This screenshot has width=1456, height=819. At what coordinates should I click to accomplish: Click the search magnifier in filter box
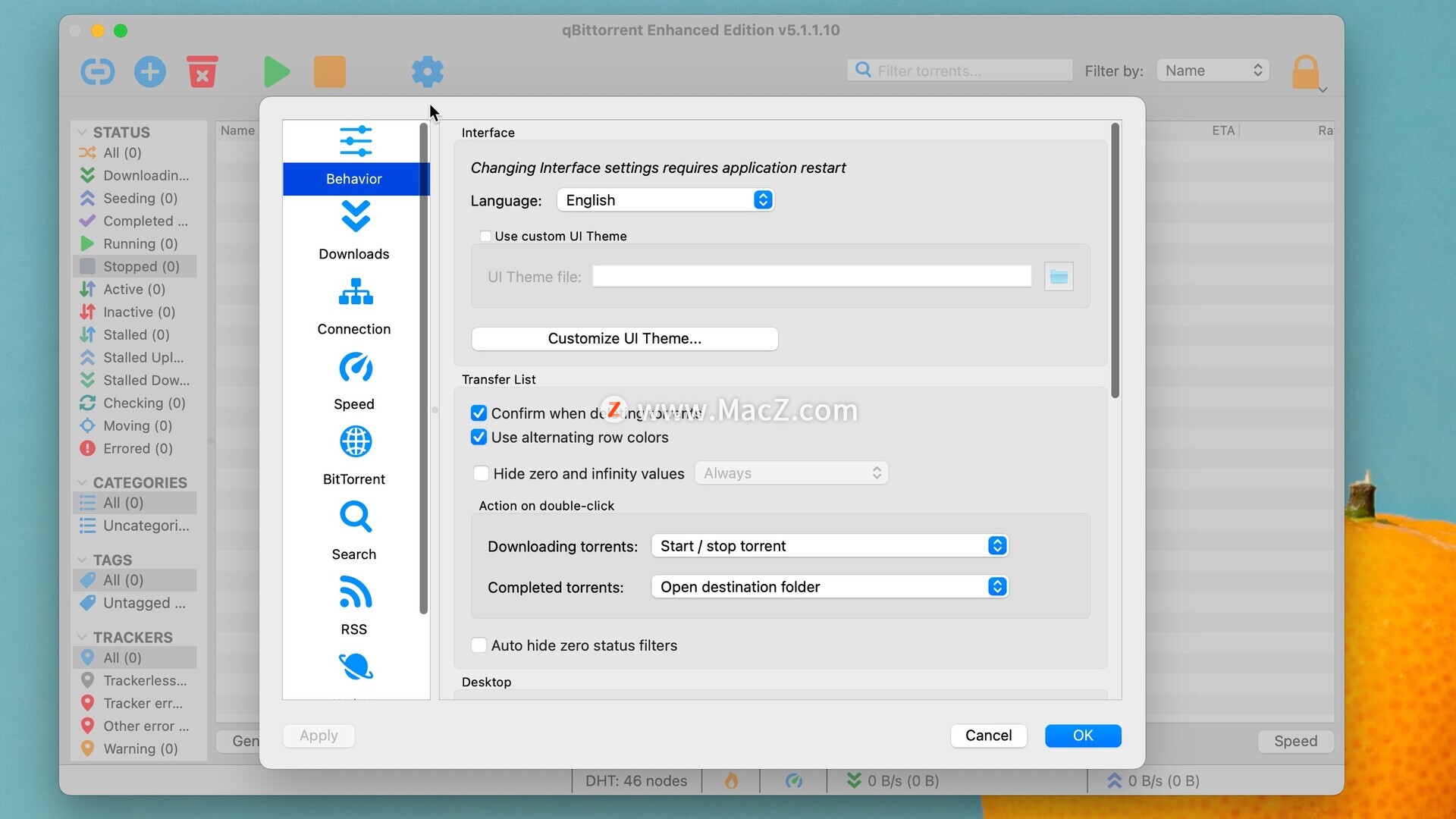coord(863,70)
